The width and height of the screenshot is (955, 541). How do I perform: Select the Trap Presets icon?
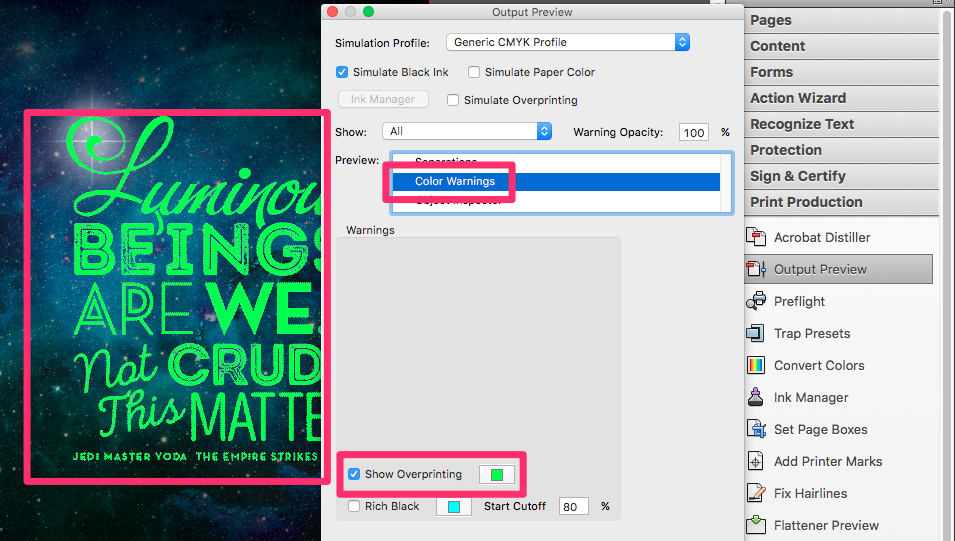pyautogui.click(x=757, y=334)
